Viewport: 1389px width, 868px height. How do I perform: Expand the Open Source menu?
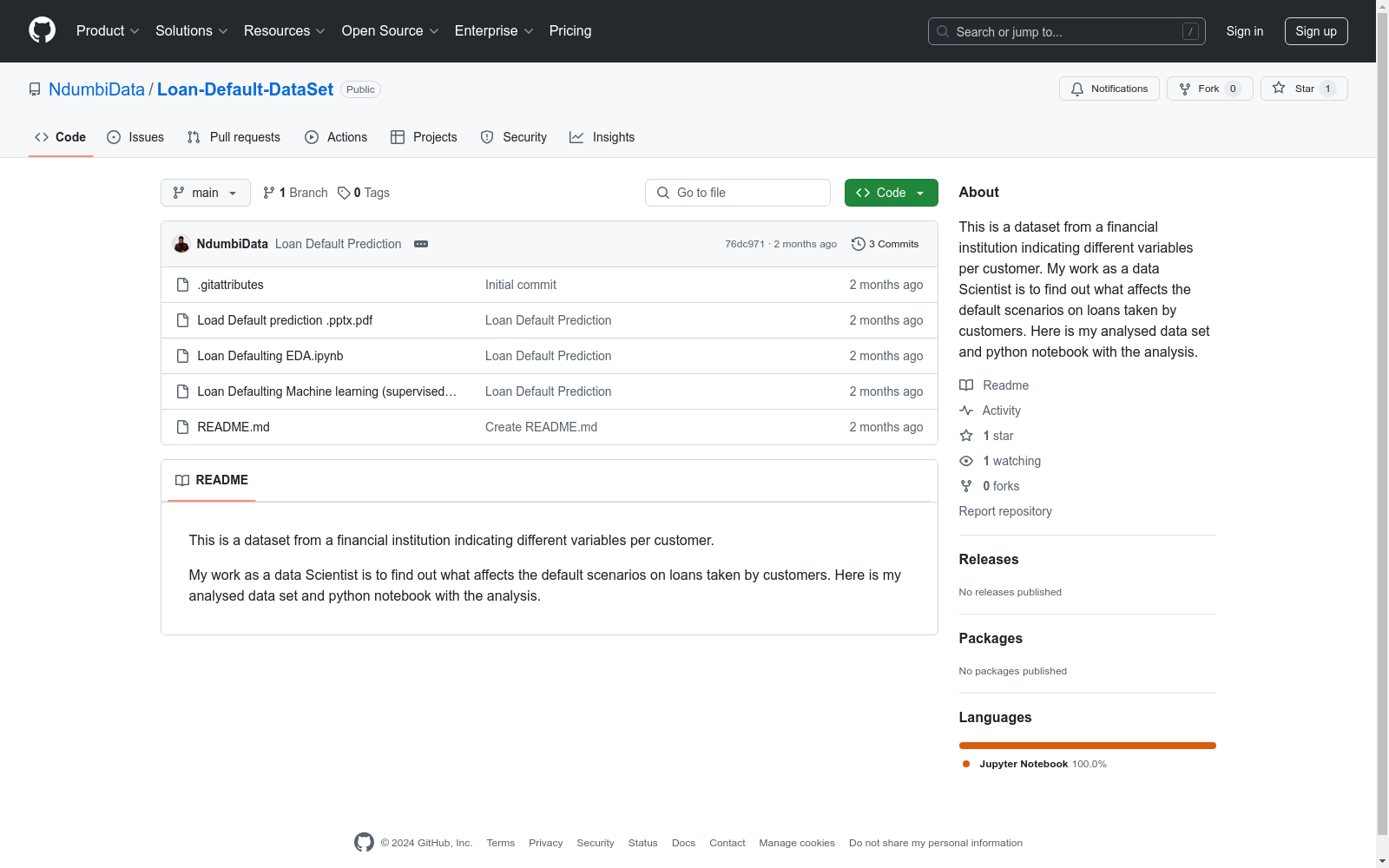[390, 30]
